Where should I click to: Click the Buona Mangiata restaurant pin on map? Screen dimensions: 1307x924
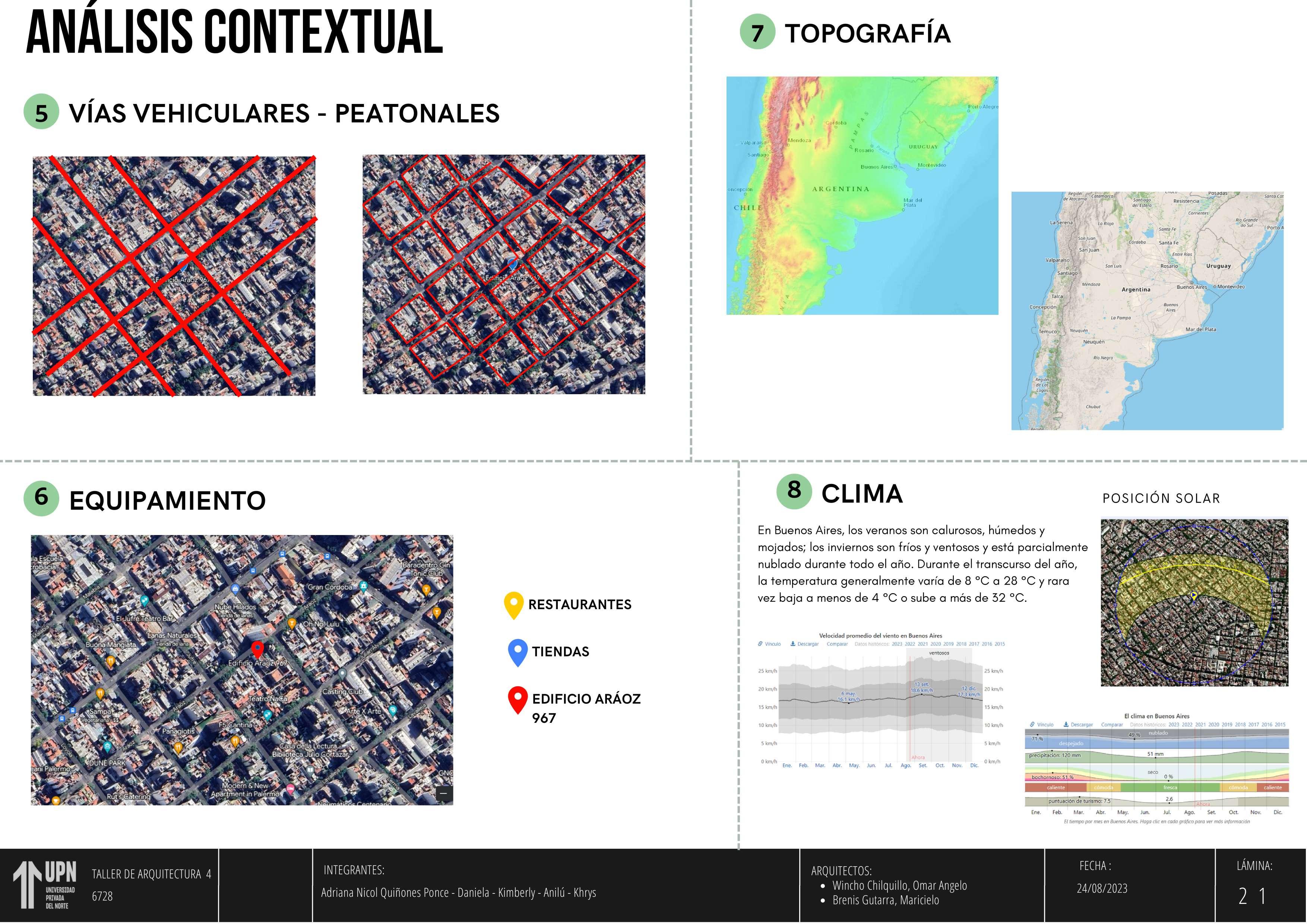[110, 661]
